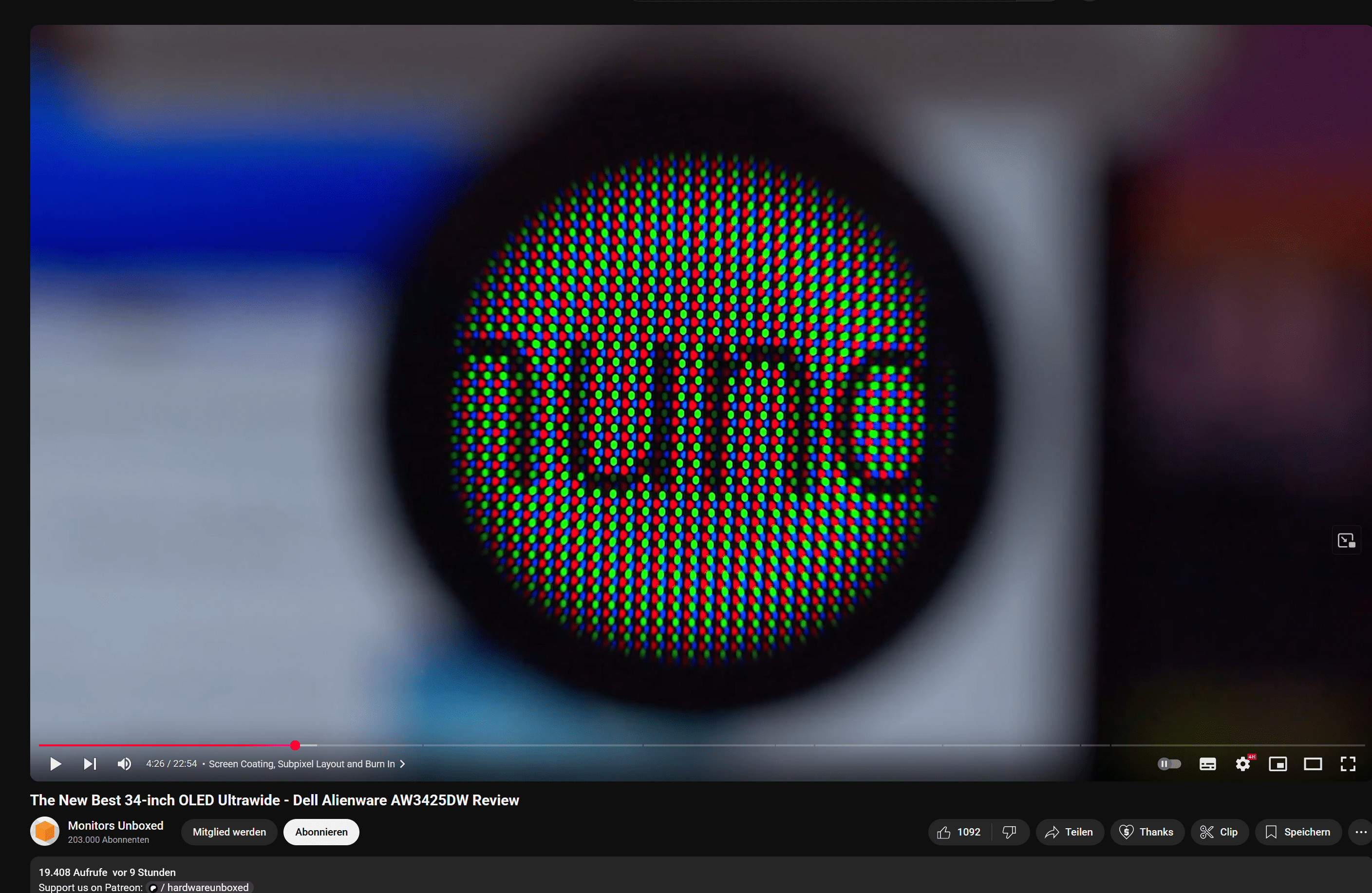
Task: Play the video
Action: (x=56, y=764)
